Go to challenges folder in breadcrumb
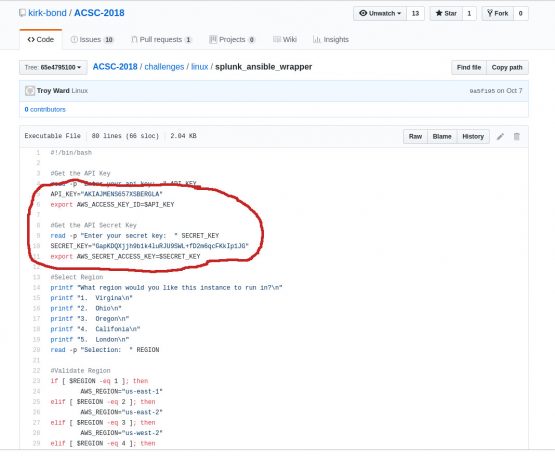 click(x=164, y=67)
